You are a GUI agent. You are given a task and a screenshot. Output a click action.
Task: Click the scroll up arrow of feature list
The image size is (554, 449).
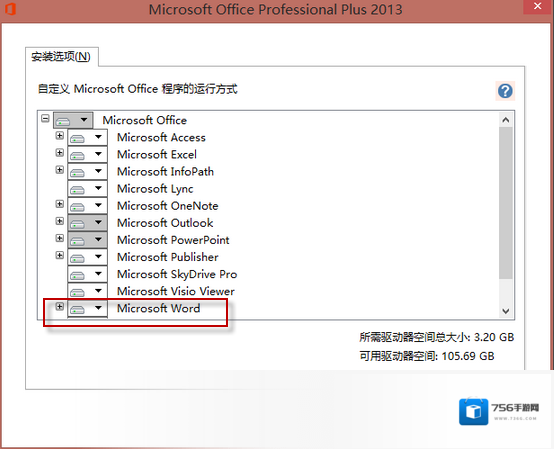coord(506,120)
